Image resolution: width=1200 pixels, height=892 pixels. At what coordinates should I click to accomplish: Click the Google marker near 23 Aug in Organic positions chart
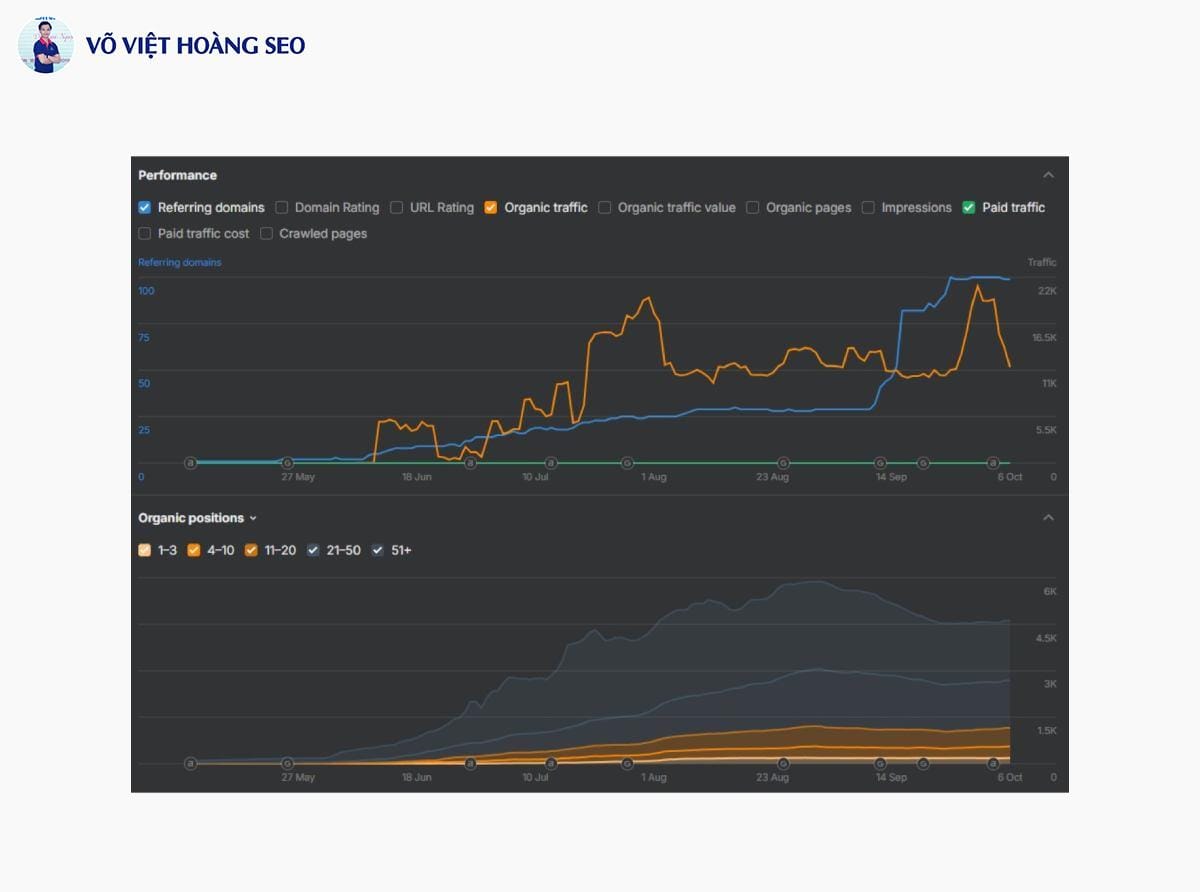pos(783,763)
